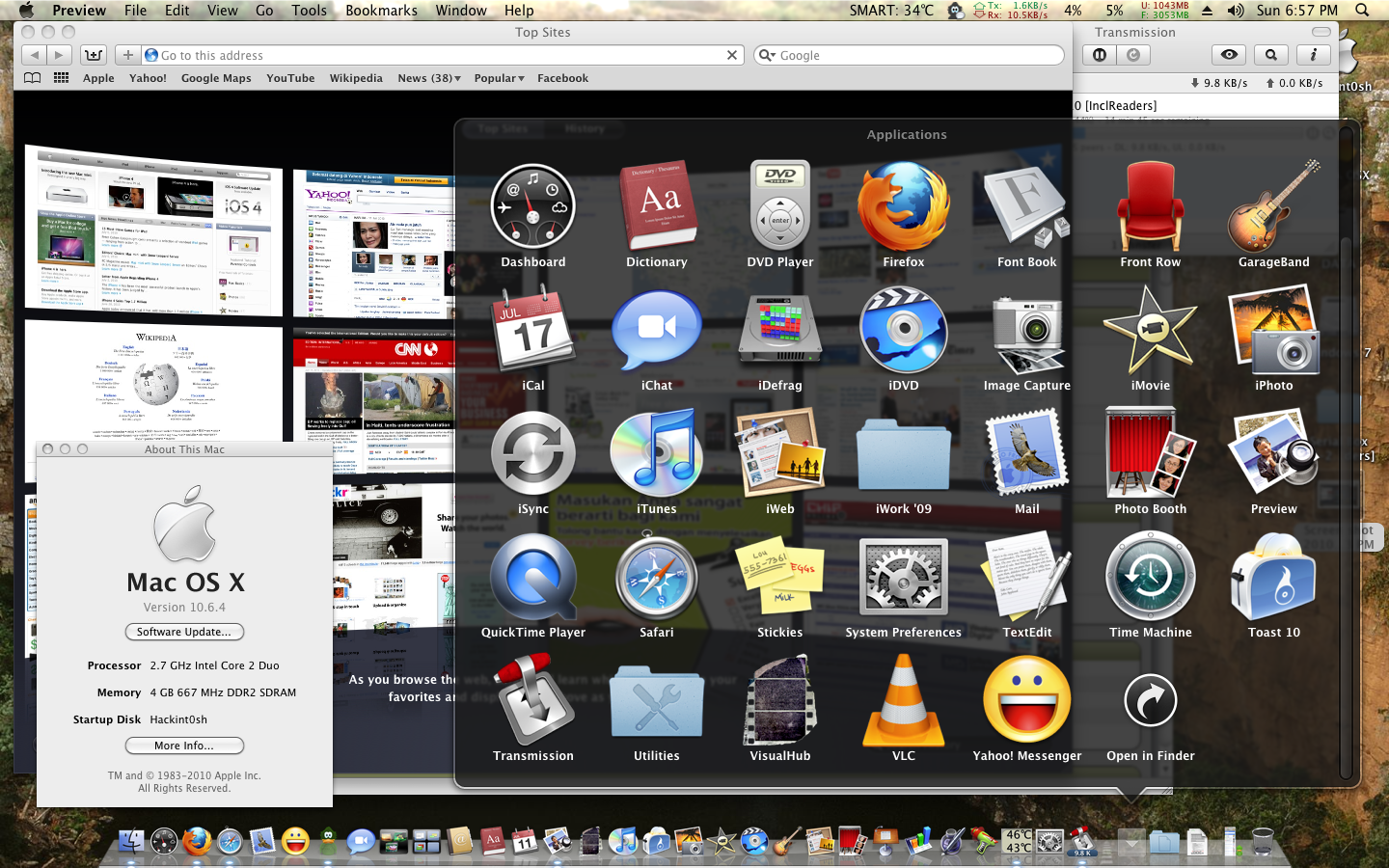
Task: Open the Wikipedia Top Sites thumbnail
Action: (x=155, y=381)
